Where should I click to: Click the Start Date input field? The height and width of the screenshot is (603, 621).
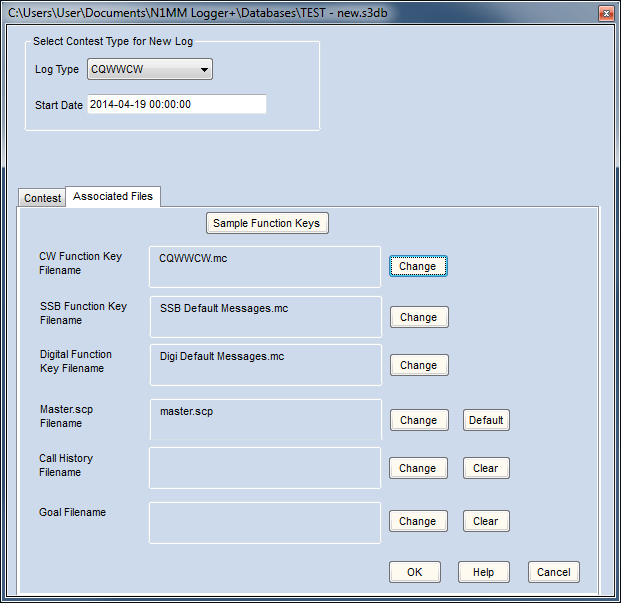[x=177, y=104]
